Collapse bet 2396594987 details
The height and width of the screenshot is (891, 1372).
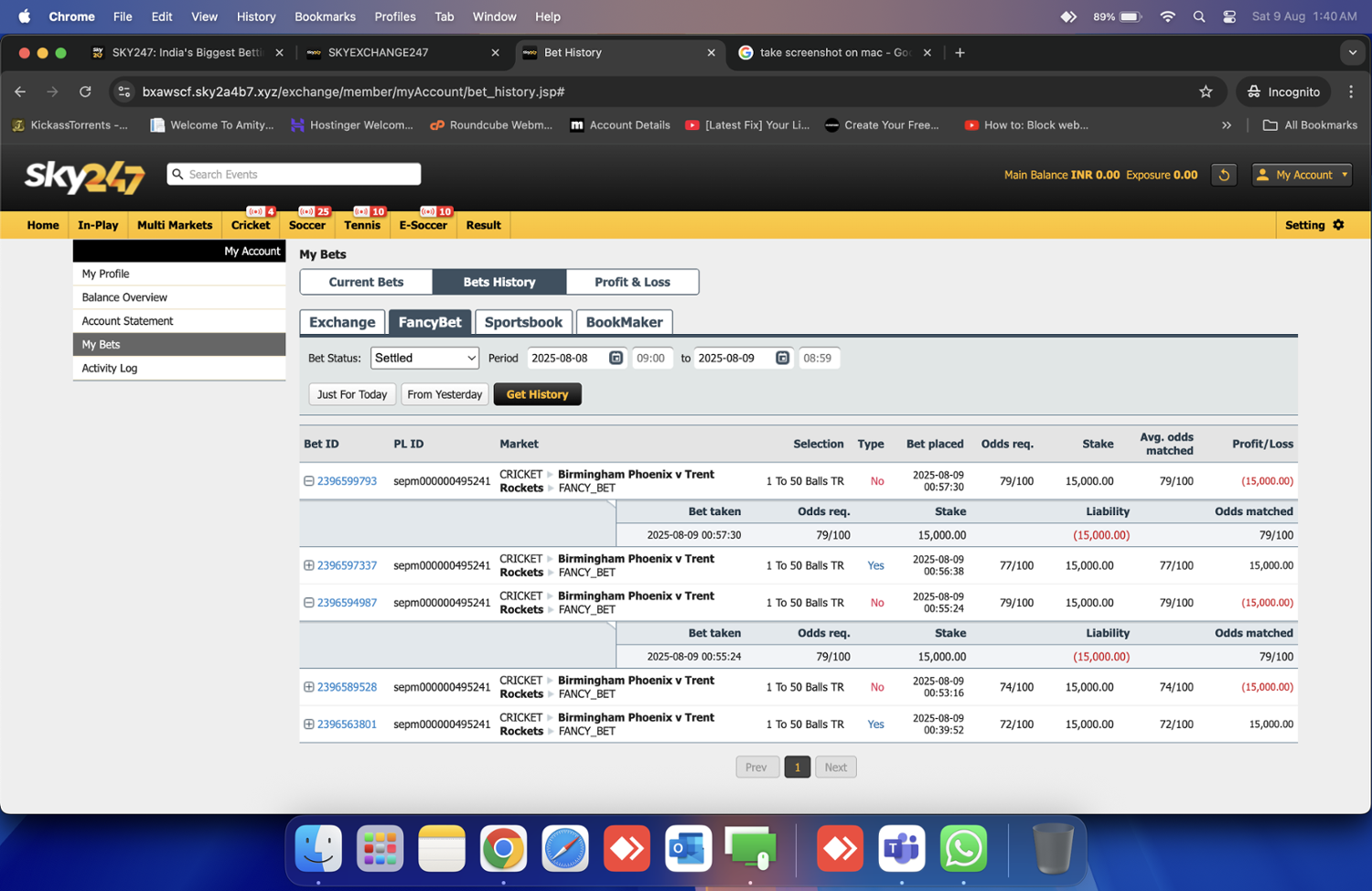click(x=308, y=603)
